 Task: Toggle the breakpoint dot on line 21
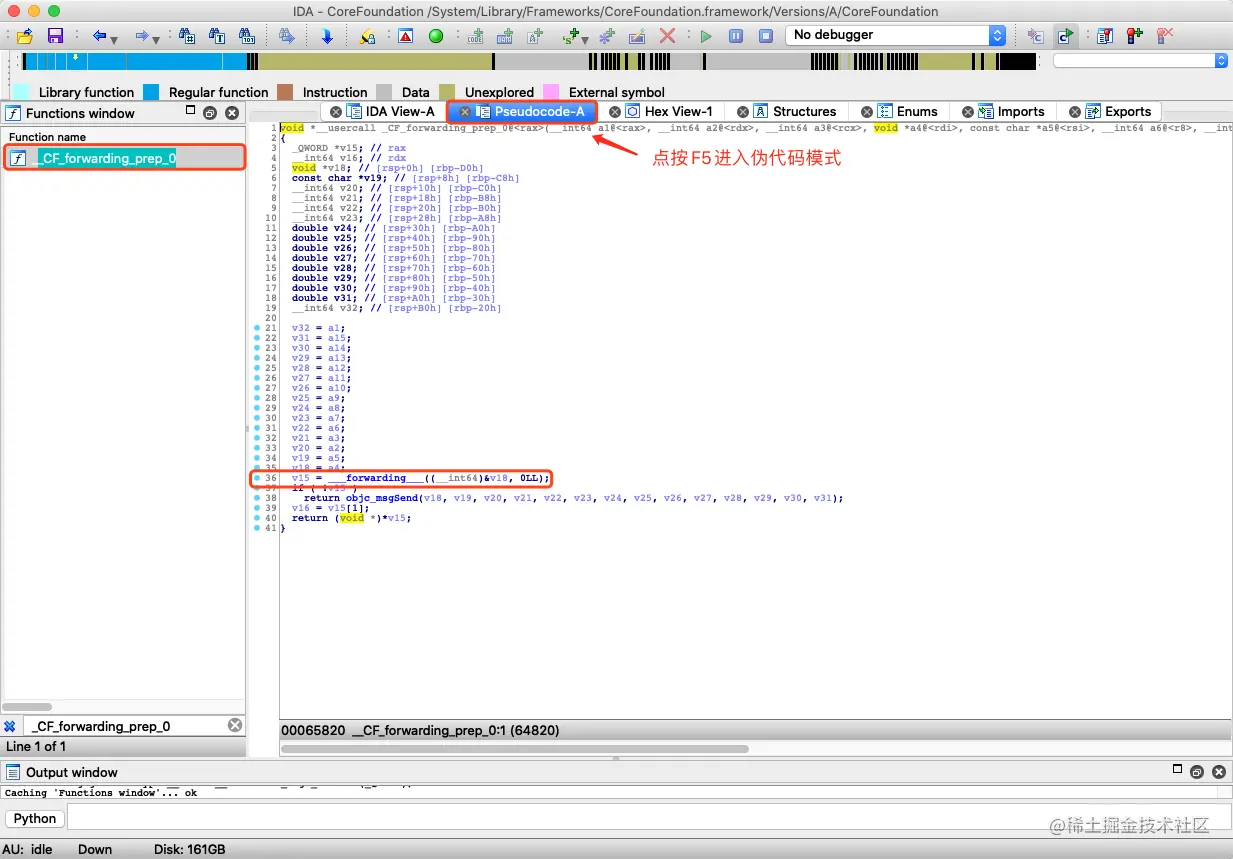257,328
